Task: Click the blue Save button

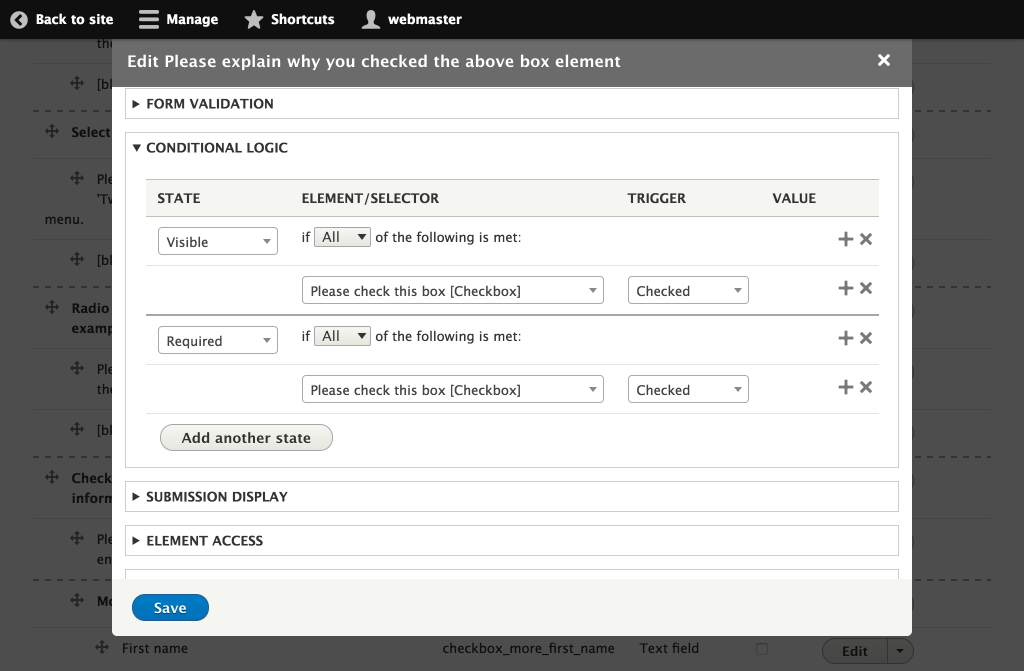Action: [170, 608]
